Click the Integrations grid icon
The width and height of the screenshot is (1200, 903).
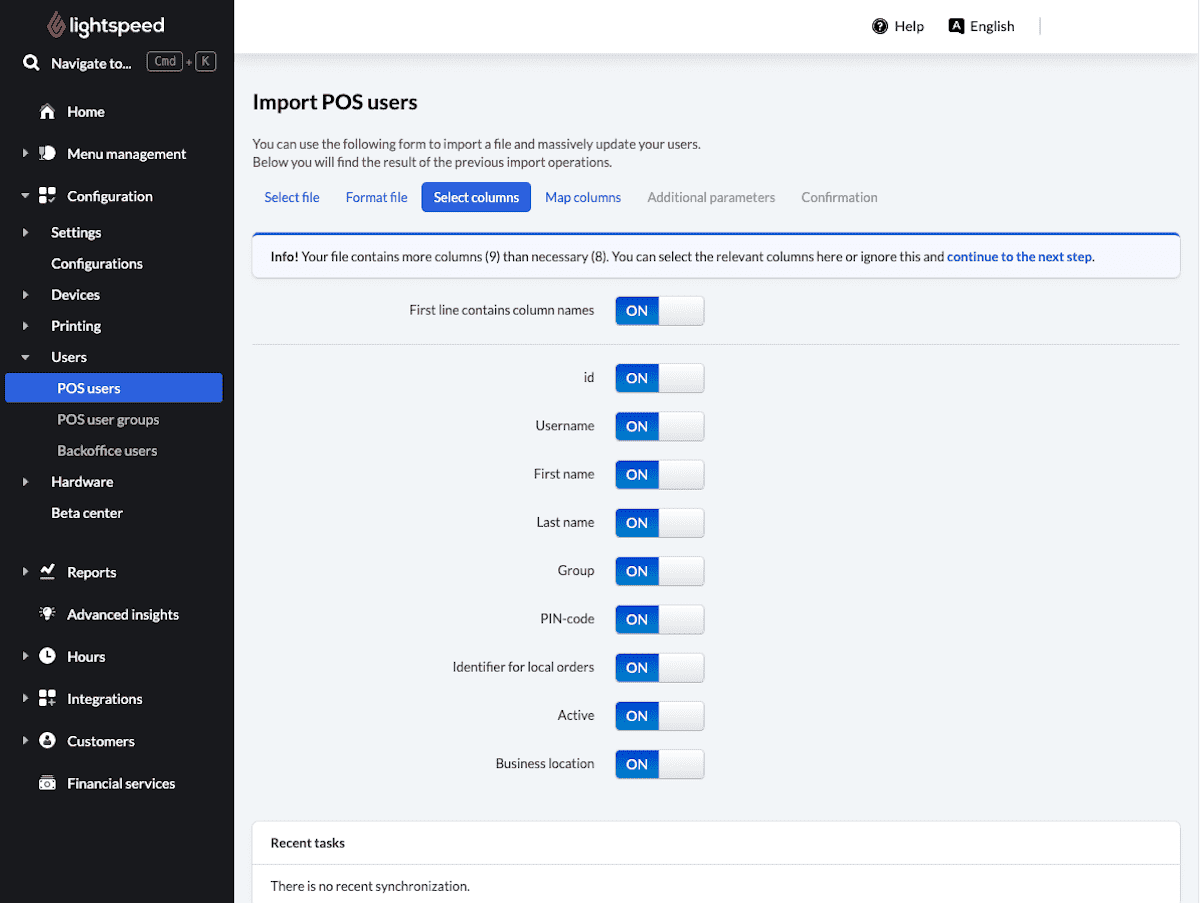click(x=47, y=699)
